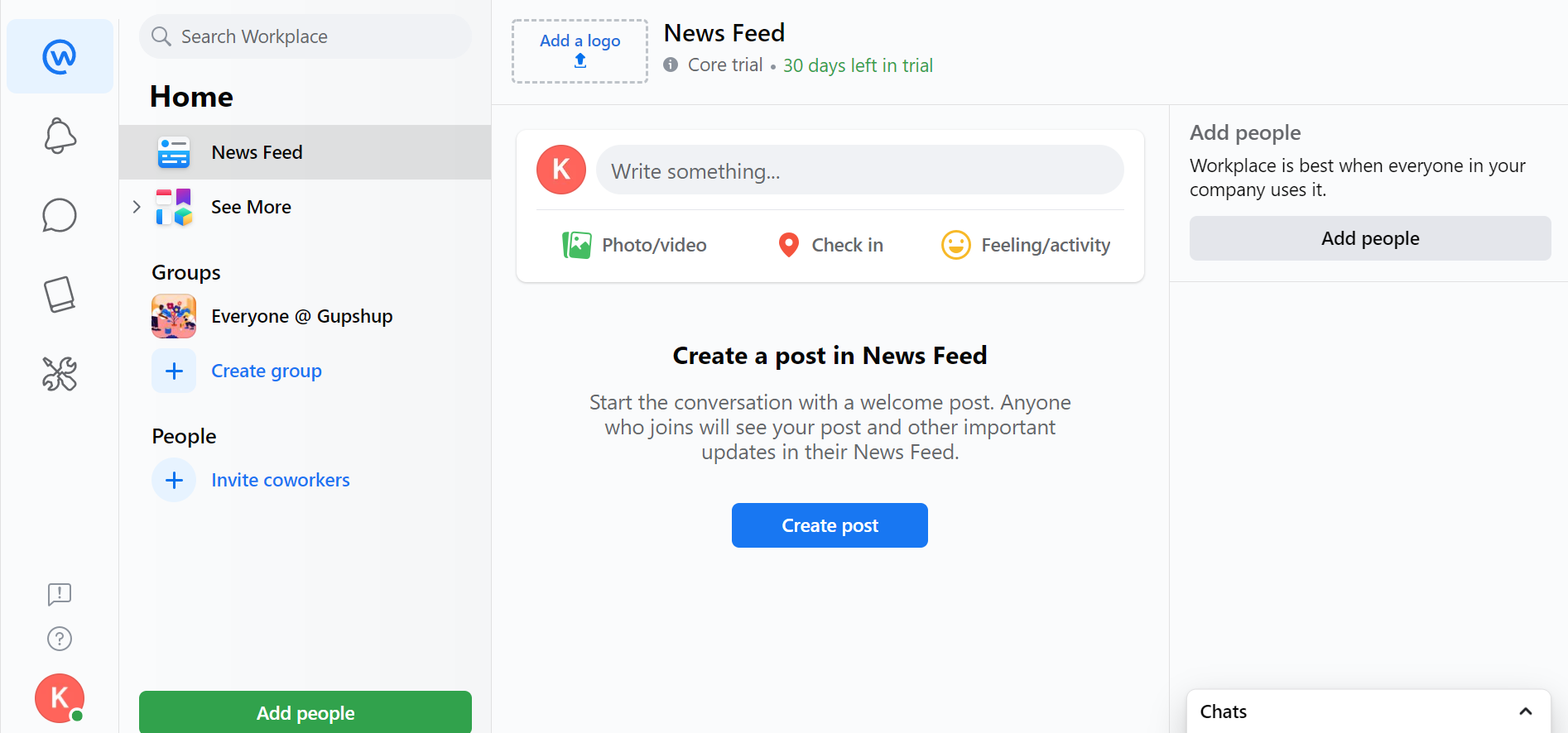This screenshot has width=1568, height=733.
Task: Open the notifications bell icon
Action: coord(60,136)
